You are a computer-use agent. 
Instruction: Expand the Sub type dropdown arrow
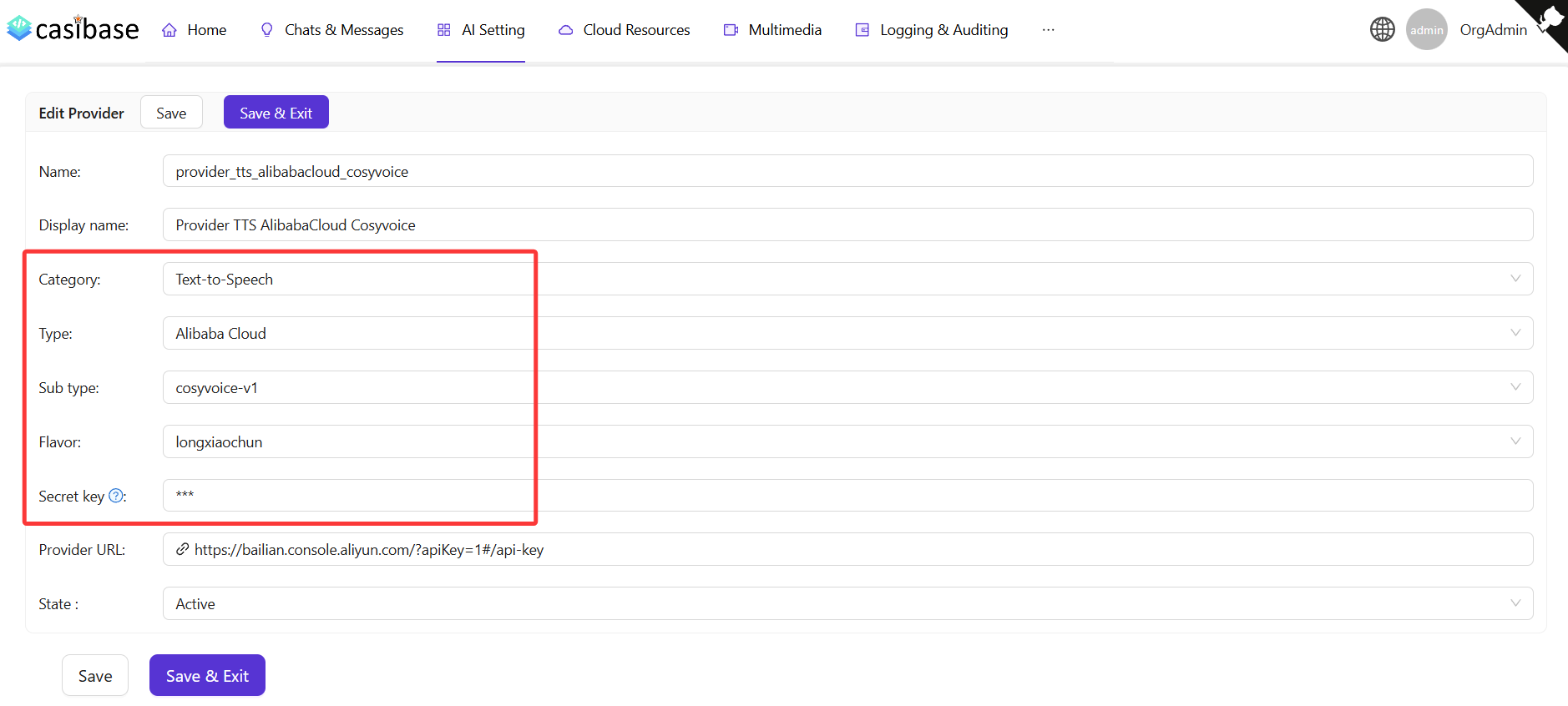click(1515, 387)
